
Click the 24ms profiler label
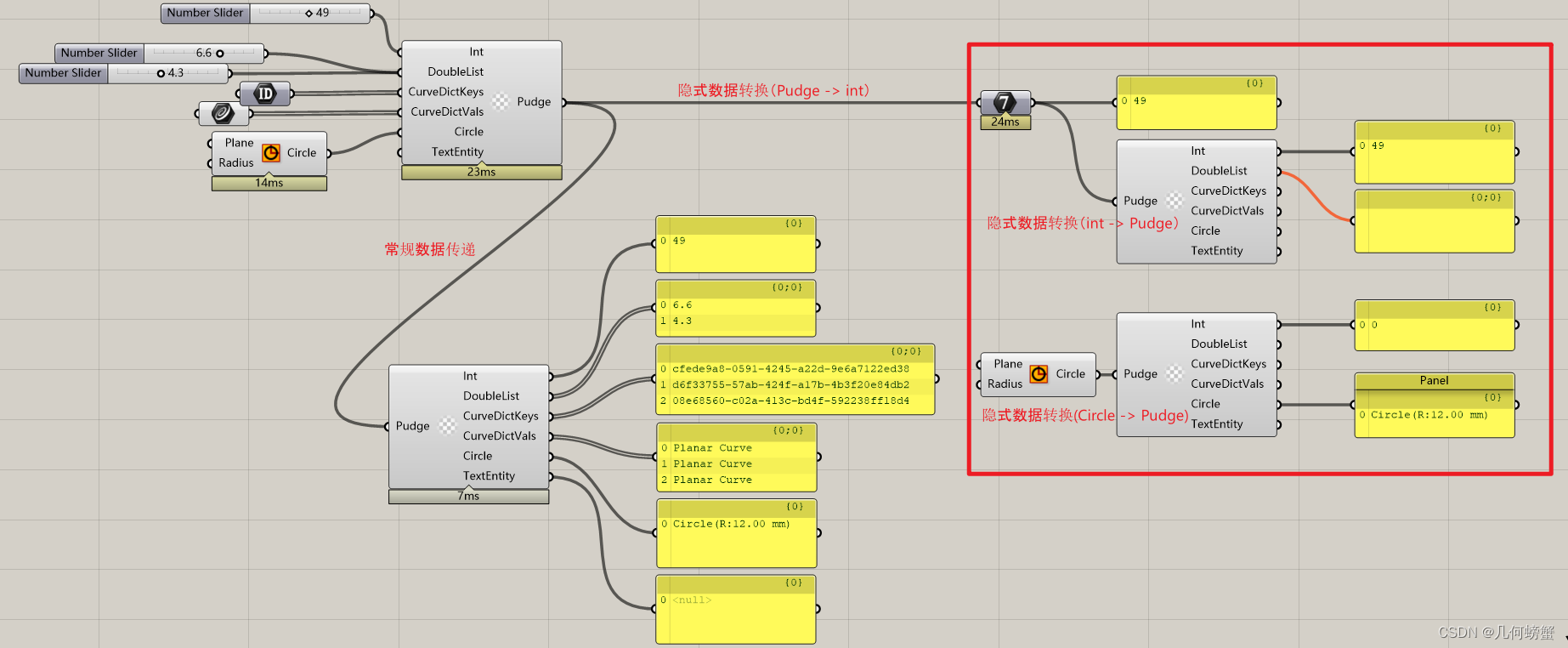point(1005,122)
